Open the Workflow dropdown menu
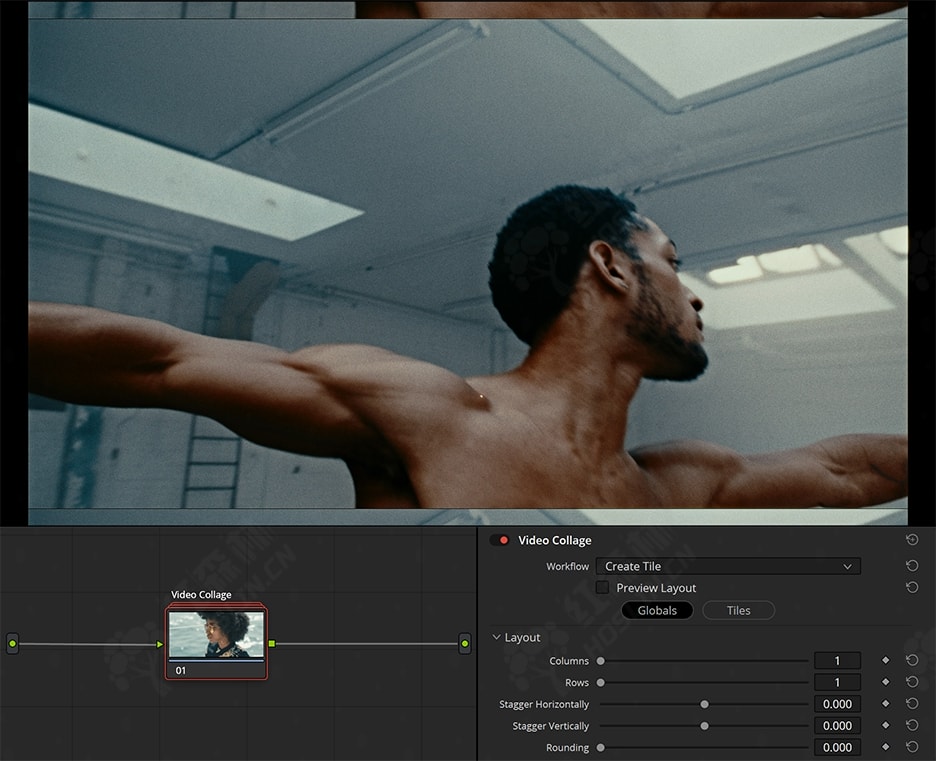This screenshot has height=761, width=936. (727, 566)
